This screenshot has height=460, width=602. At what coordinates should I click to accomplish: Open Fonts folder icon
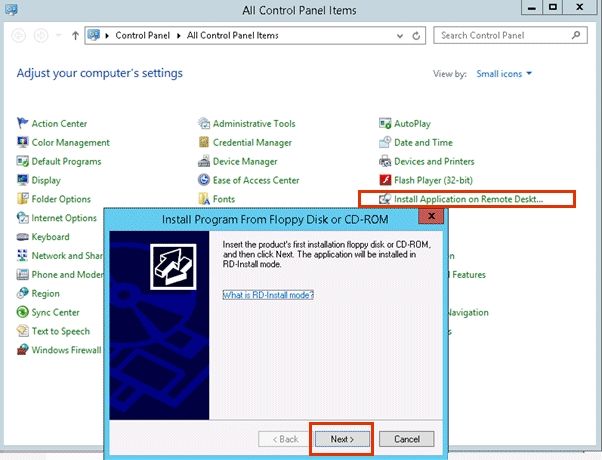(x=203, y=199)
